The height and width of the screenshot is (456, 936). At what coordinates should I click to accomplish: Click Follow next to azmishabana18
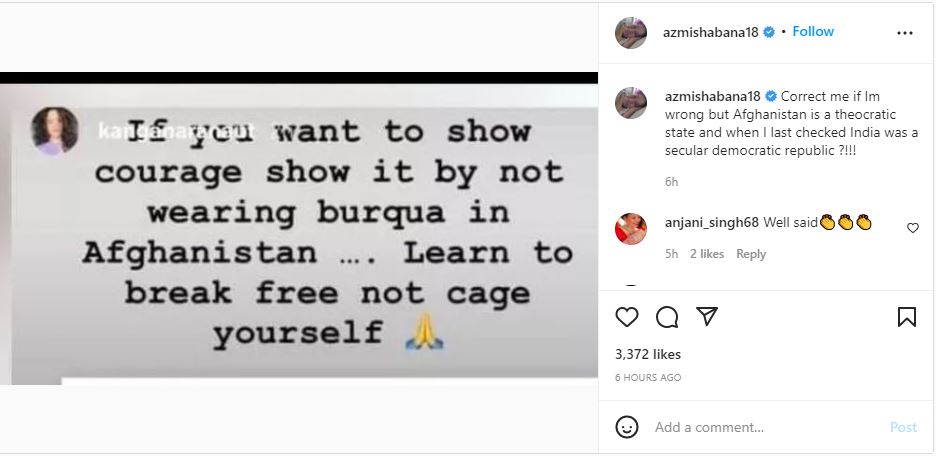click(x=813, y=32)
